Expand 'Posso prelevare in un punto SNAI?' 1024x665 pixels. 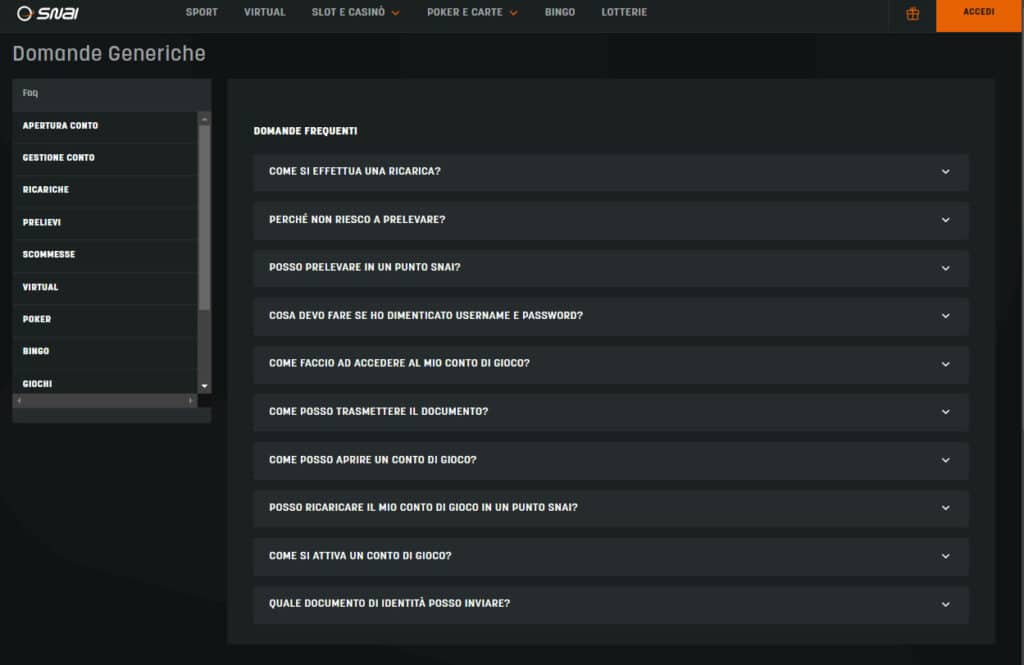tap(610, 268)
